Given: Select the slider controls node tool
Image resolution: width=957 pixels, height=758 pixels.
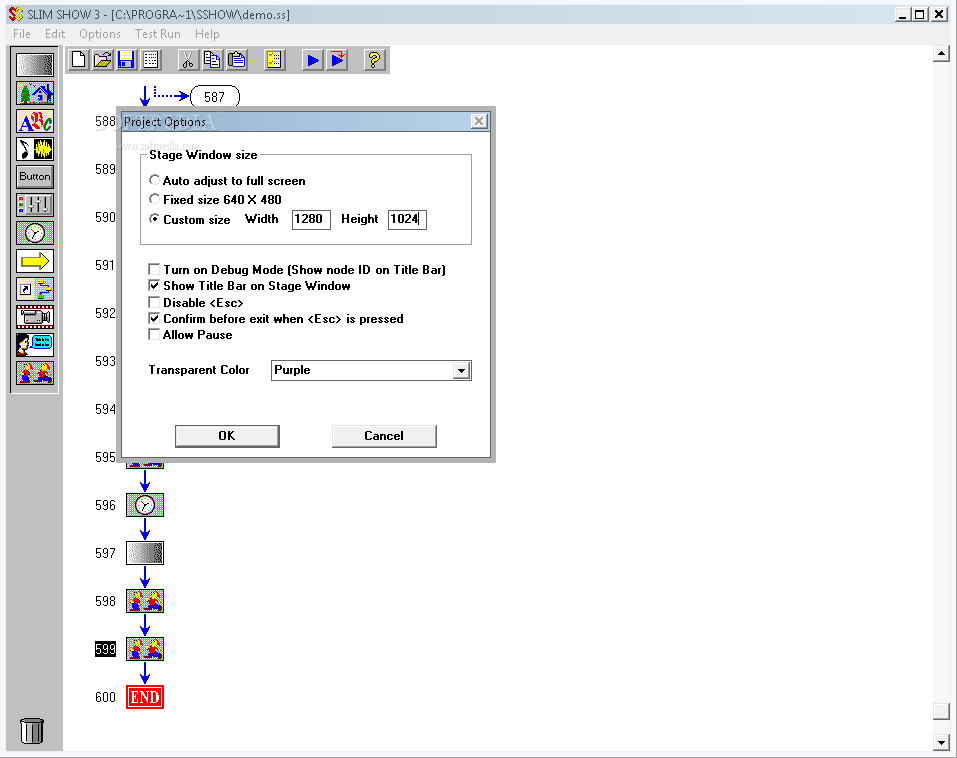Looking at the screenshot, I should 35,205.
